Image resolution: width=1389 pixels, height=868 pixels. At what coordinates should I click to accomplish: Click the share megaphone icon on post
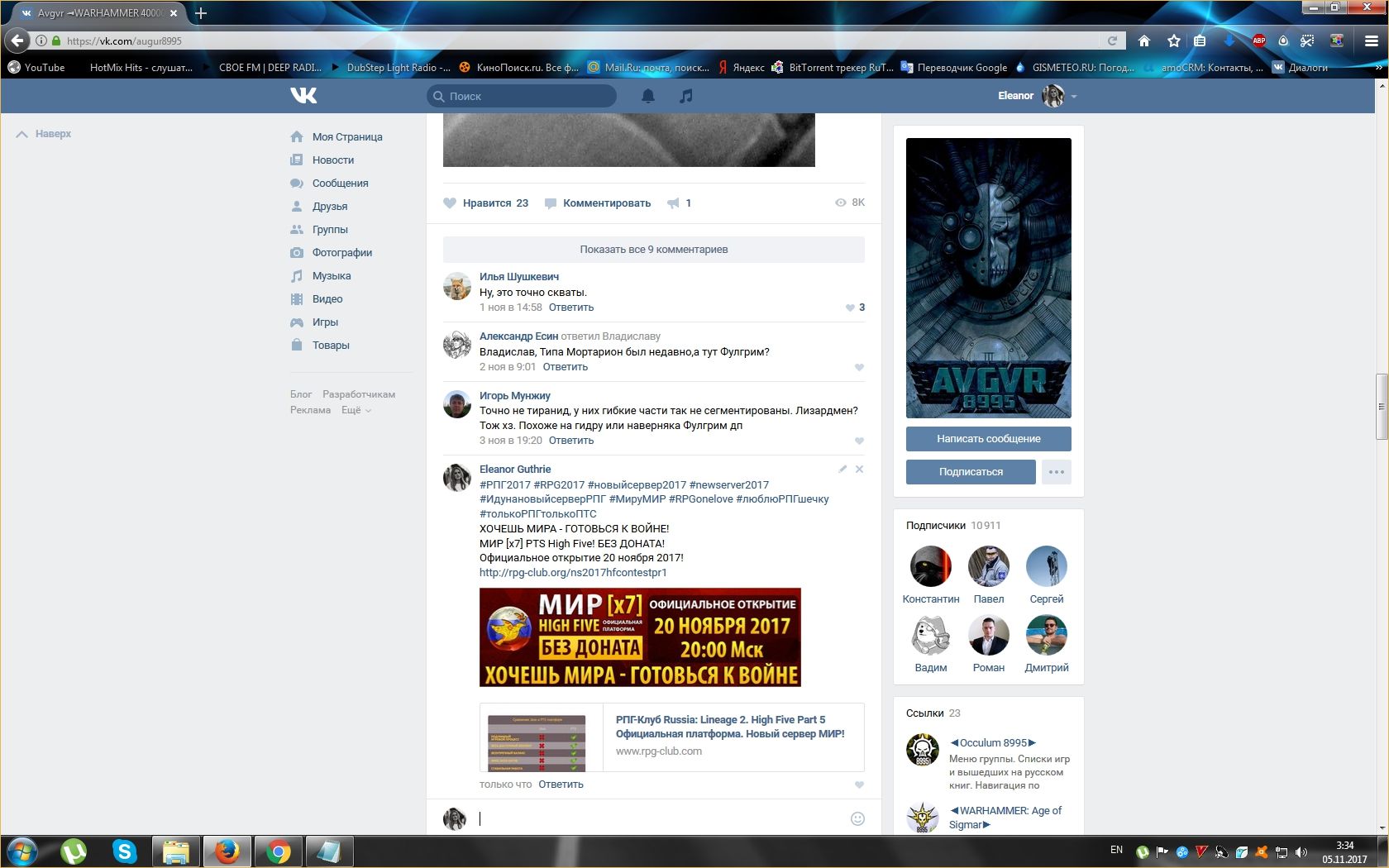click(674, 203)
